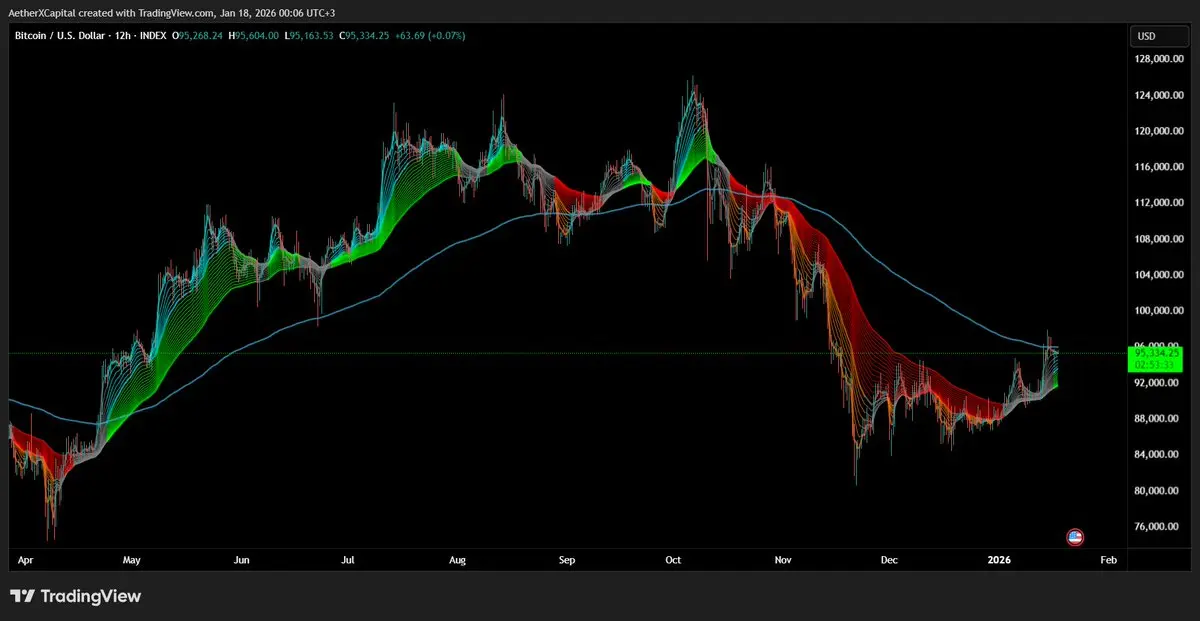Click the close value C95,334.25 in legend

coord(365,36)
